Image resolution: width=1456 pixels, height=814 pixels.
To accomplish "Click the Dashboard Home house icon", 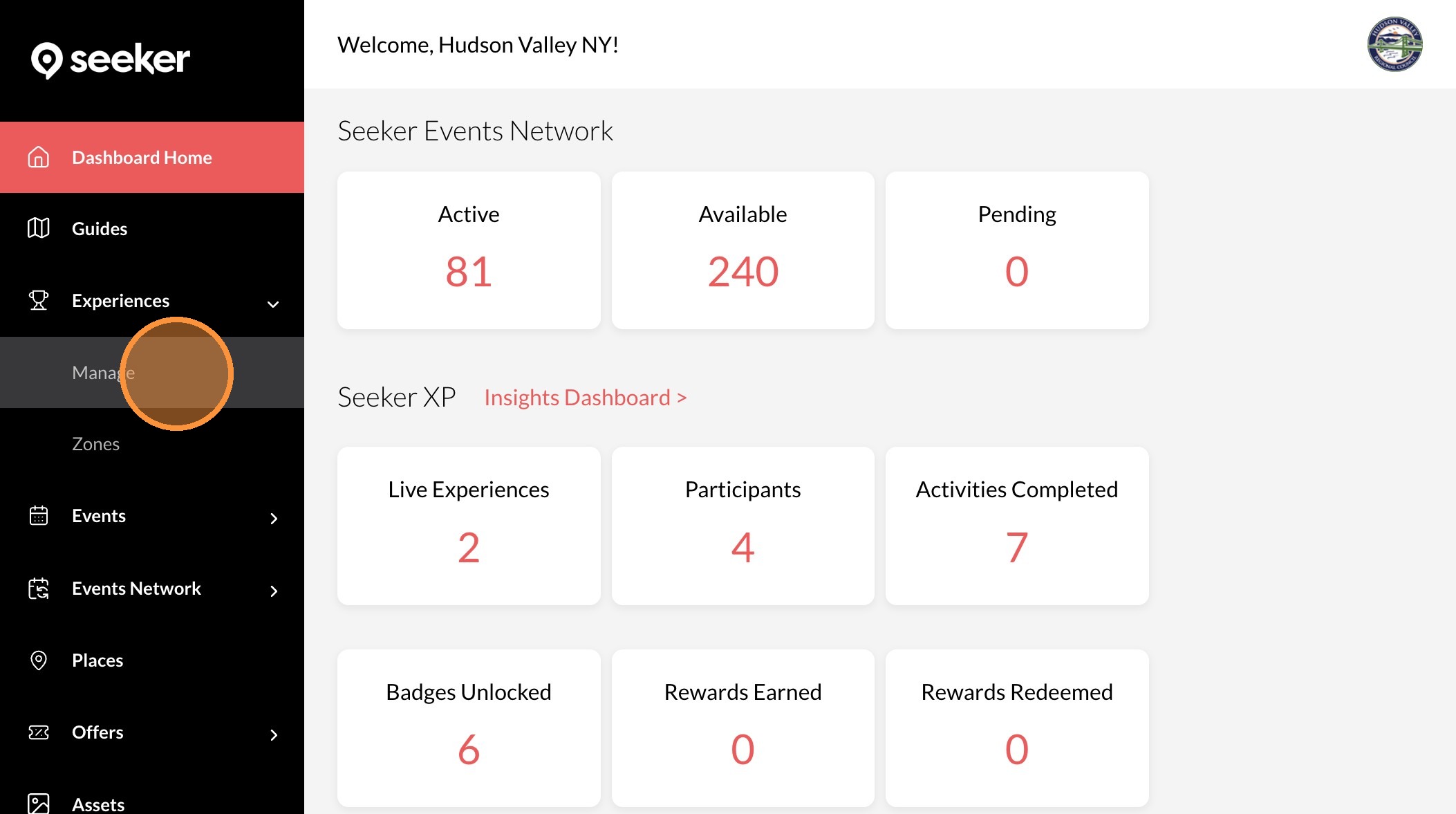I will [x=39, y=158].
